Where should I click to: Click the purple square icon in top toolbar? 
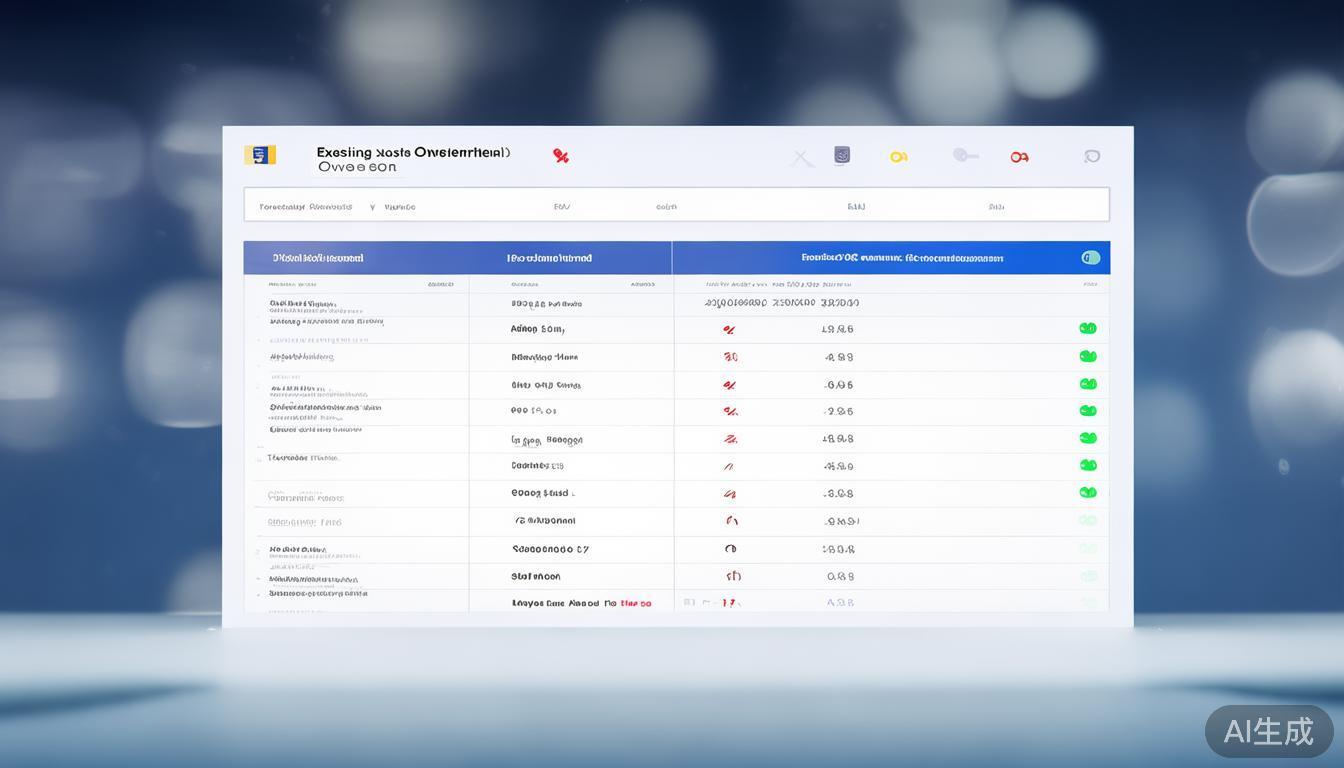coord(842,155)
